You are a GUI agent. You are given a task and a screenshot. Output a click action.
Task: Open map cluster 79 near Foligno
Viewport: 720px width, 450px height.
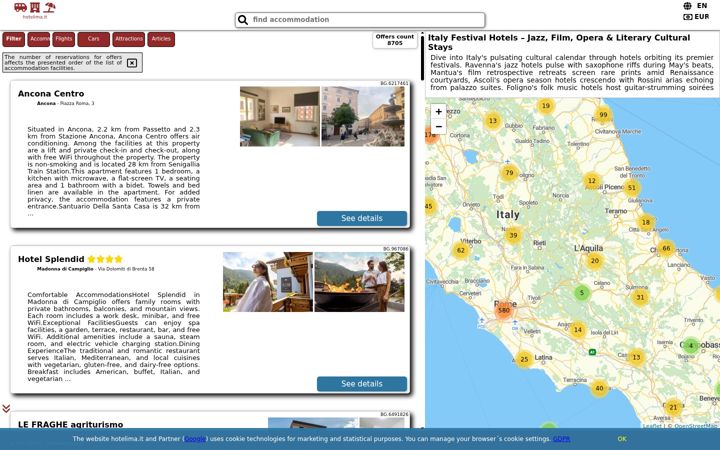coord(509,173)
